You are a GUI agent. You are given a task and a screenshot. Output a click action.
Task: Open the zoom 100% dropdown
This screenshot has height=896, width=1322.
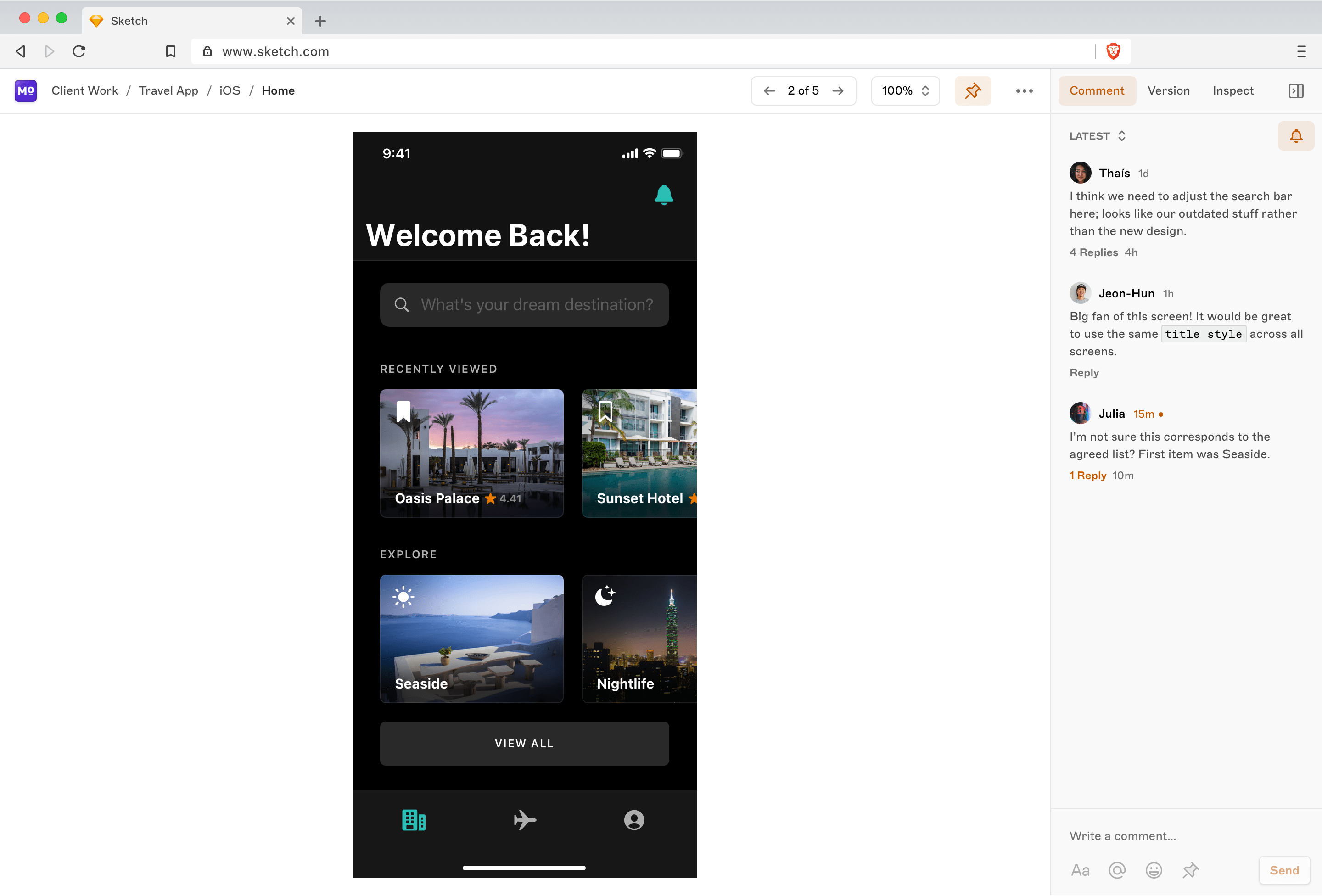(905, 91)
